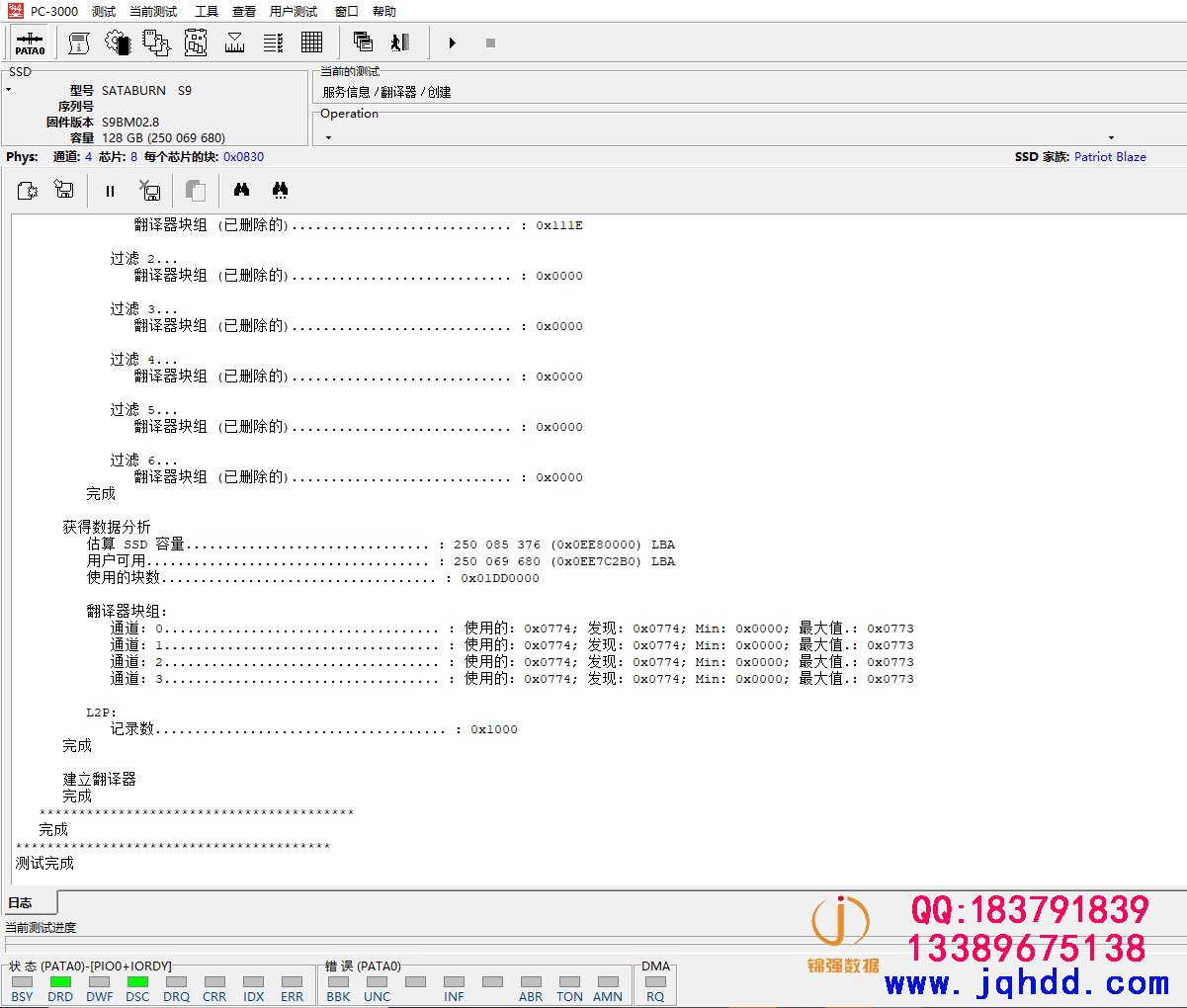Image resolution: width=1187 pixels, height=1008 pixels.
Task: Save log with the floppy icon
Action: tap(64, 191)
